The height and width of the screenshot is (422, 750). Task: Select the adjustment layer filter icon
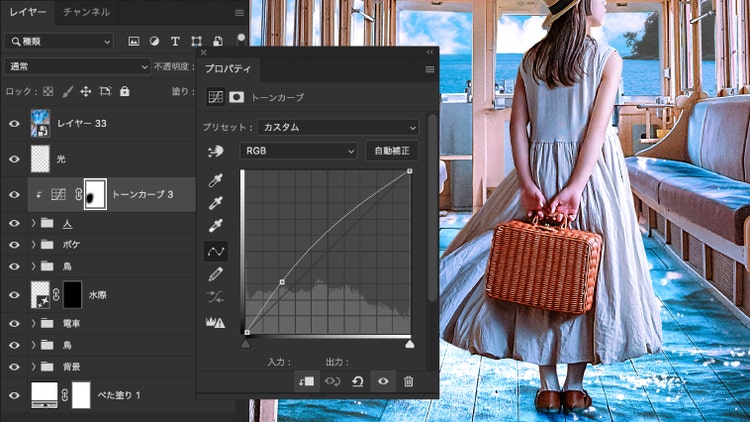[x=154, y=42]
